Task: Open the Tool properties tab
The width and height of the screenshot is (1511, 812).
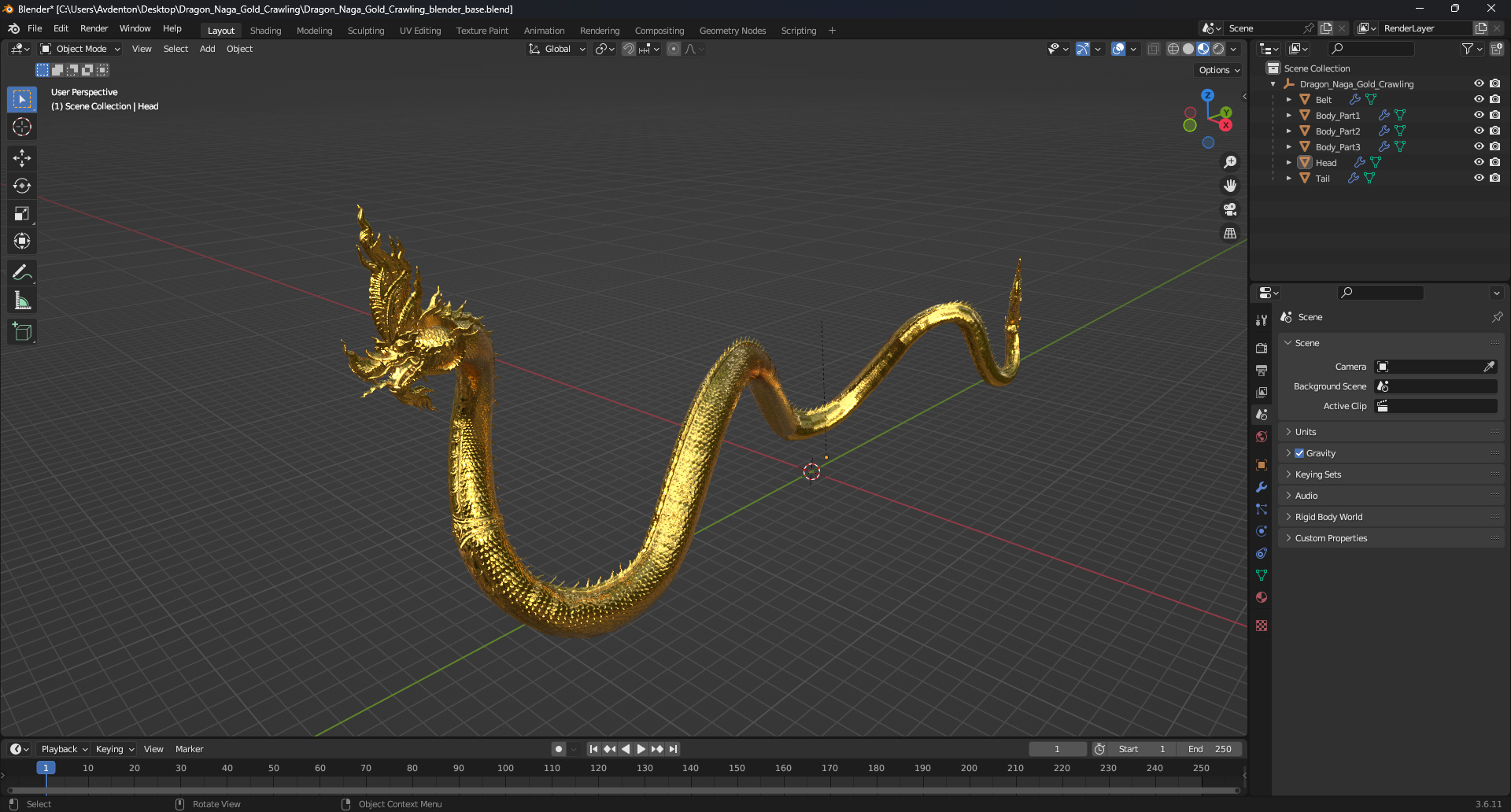Action: [1262, 320]
